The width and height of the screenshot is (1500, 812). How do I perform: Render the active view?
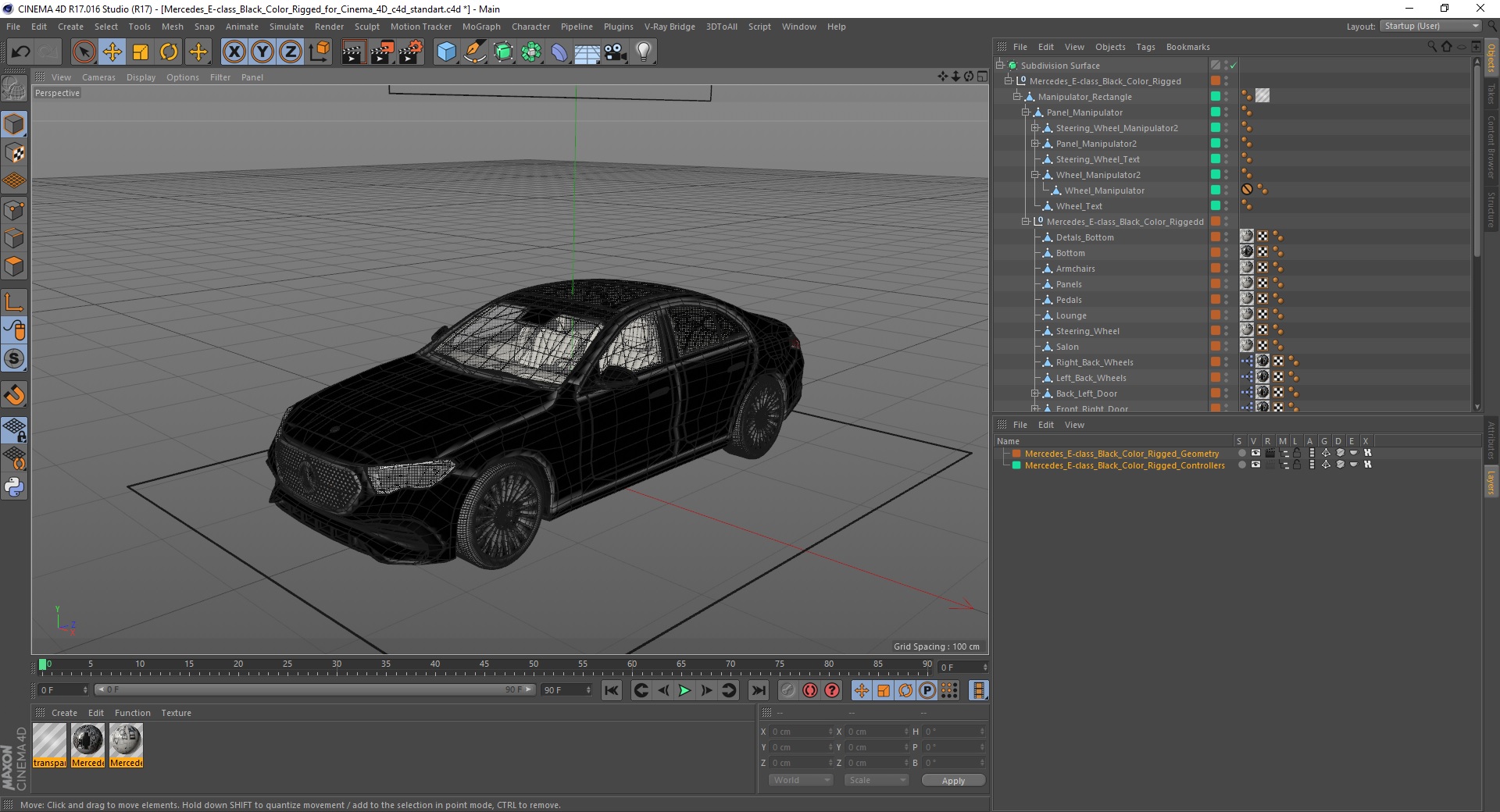pos(353,52)
